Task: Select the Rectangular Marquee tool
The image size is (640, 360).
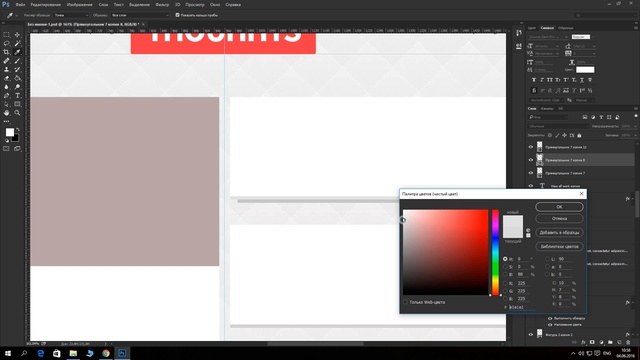Action: 7,35
